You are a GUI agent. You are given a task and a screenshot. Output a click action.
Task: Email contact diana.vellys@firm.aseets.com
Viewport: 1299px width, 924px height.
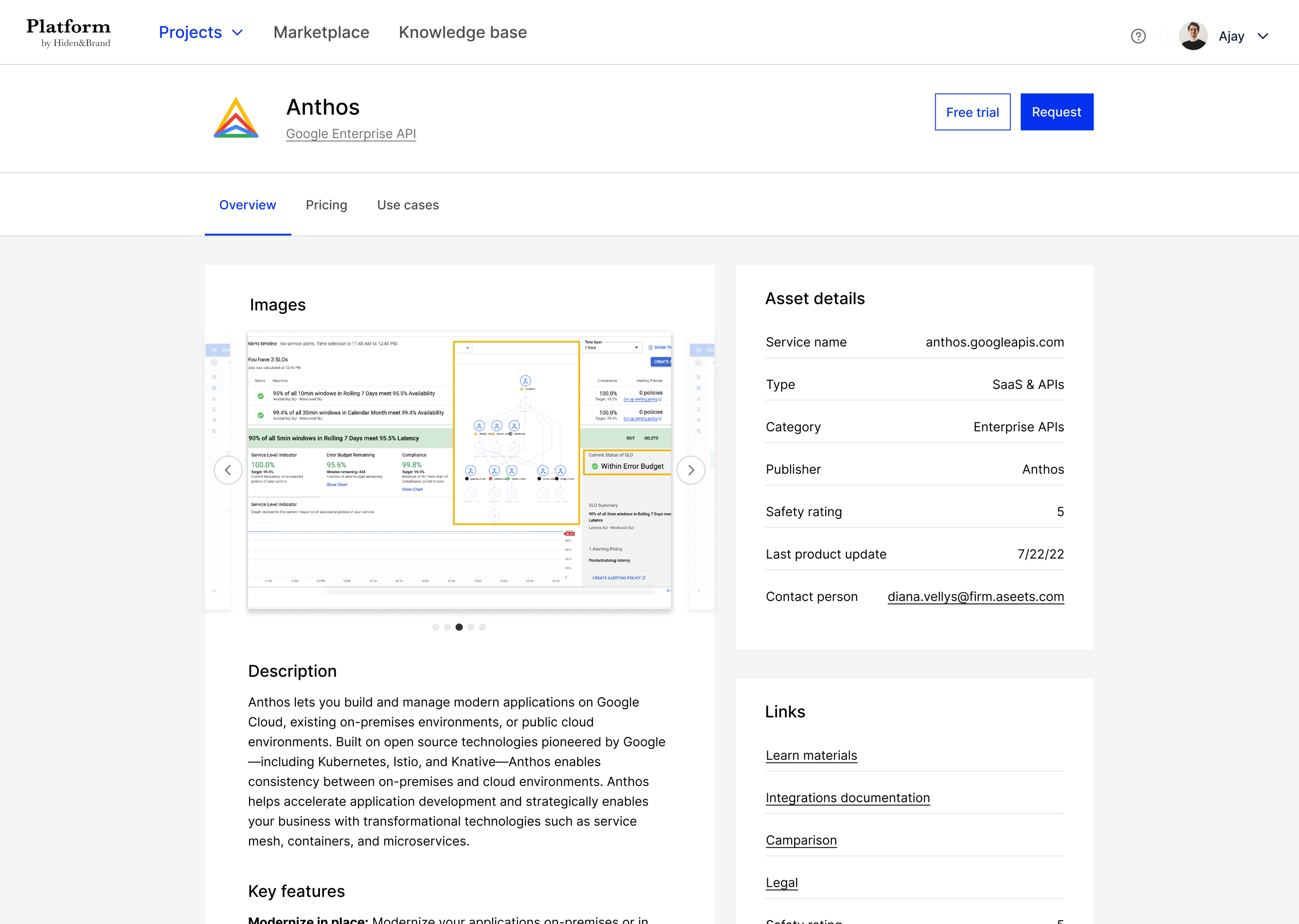[976, 596]
